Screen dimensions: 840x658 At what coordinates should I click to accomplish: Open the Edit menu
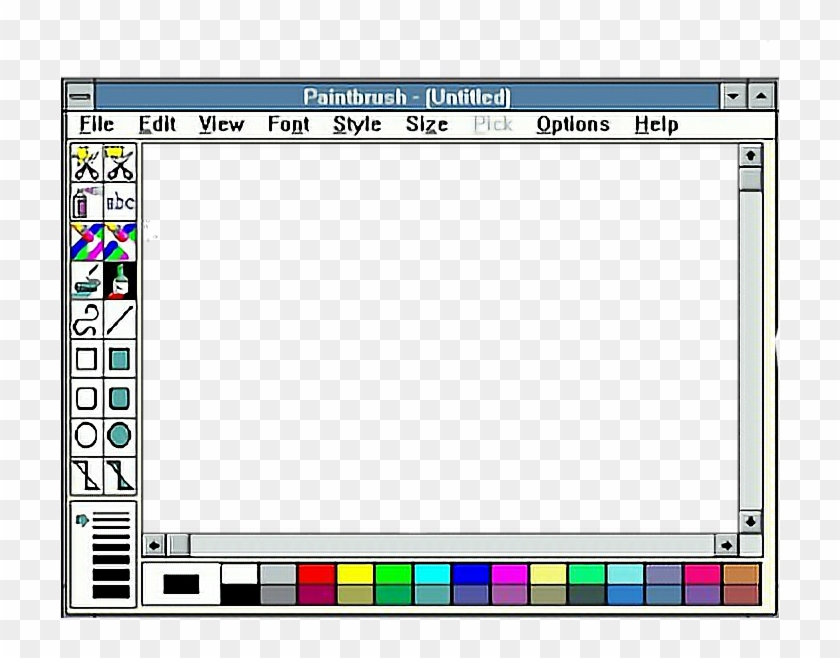tap(157, 124)
